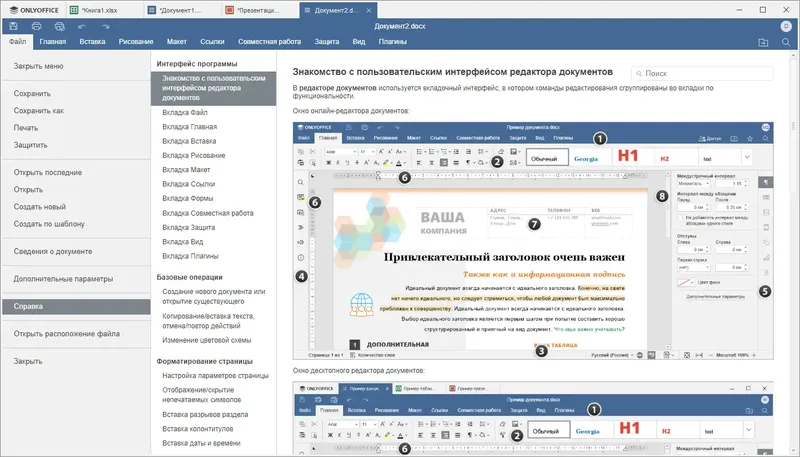
Task: Open Изменение цветовой схемы help topic
Action: (213, 340)
